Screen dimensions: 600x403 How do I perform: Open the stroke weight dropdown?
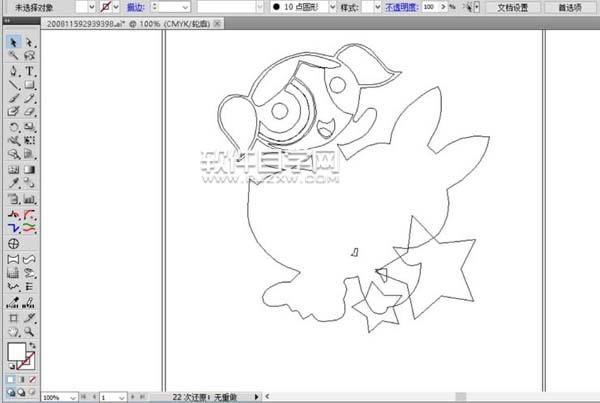185,7
